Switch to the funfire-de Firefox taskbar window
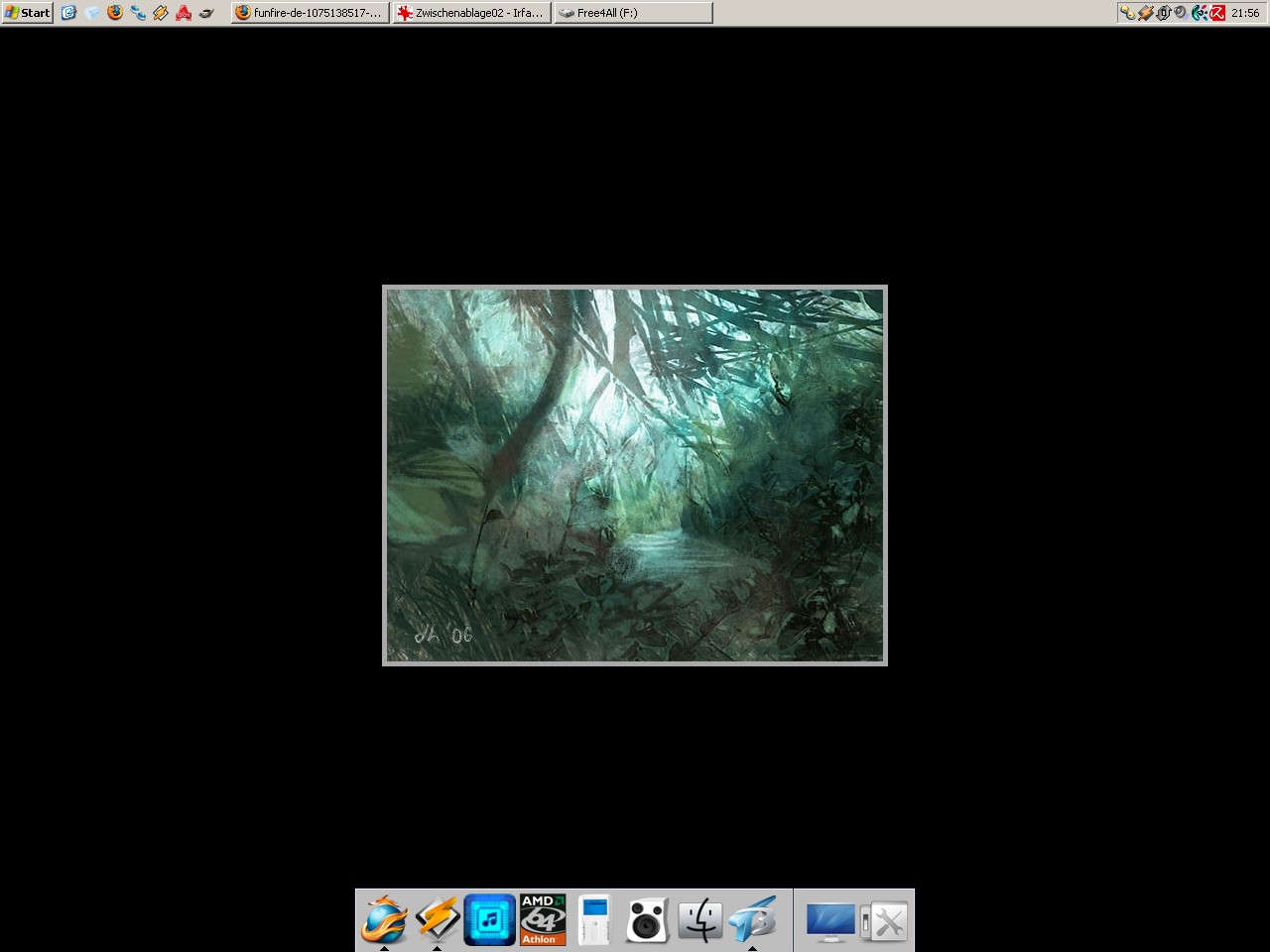The height and width of the screenshot is (952, 1270). point(311,13)
